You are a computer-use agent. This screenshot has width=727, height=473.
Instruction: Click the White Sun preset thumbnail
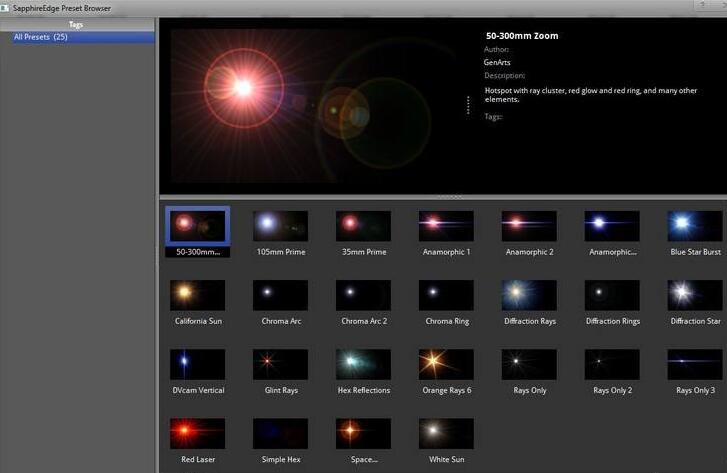tap(446, 433)
